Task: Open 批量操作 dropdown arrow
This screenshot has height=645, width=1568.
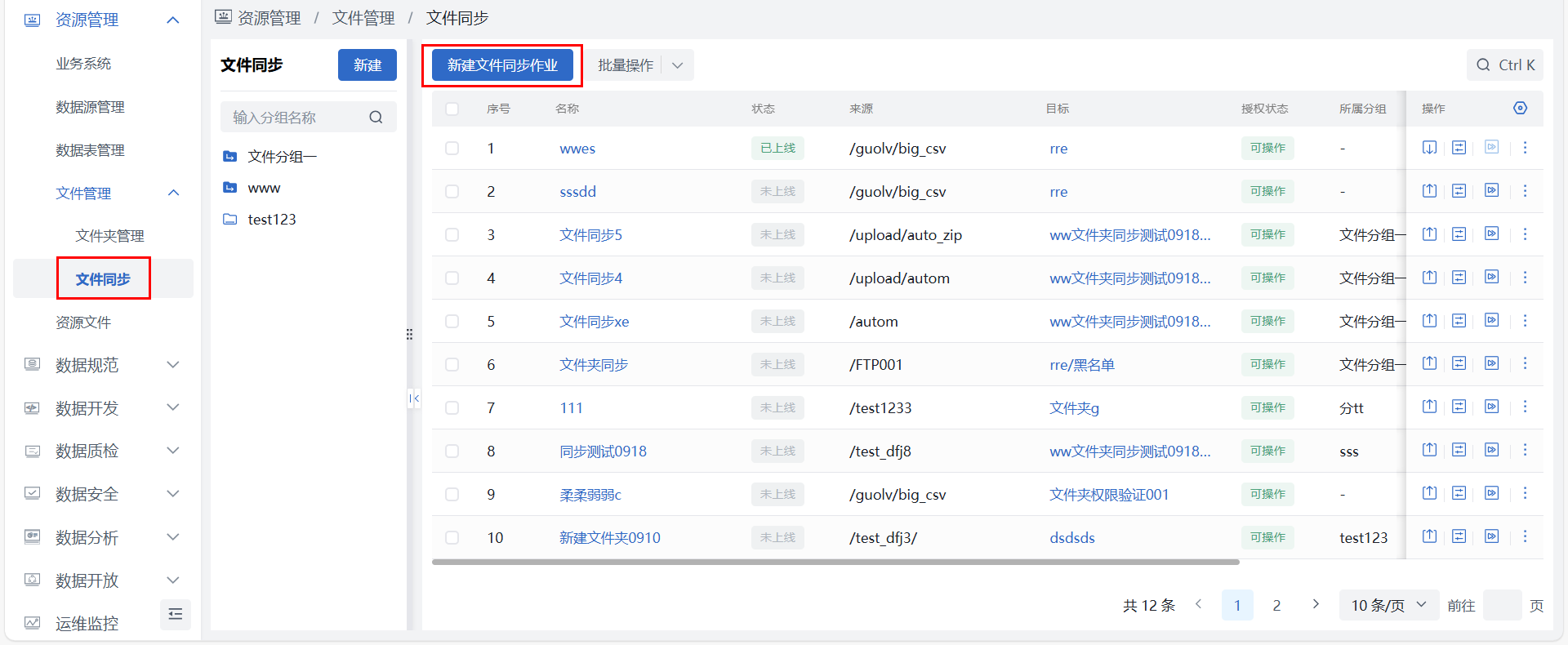Action: [677, 65]
